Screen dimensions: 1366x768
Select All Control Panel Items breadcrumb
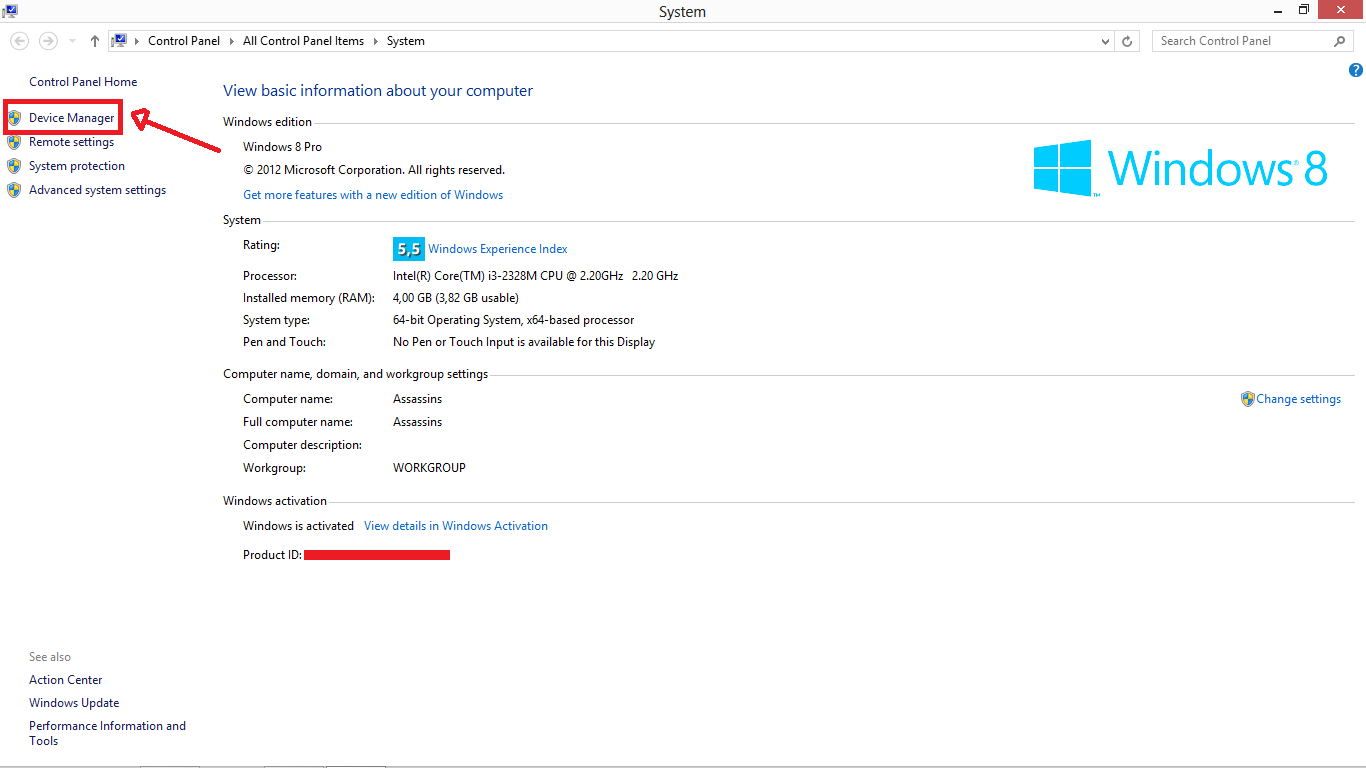coord(303,41)
